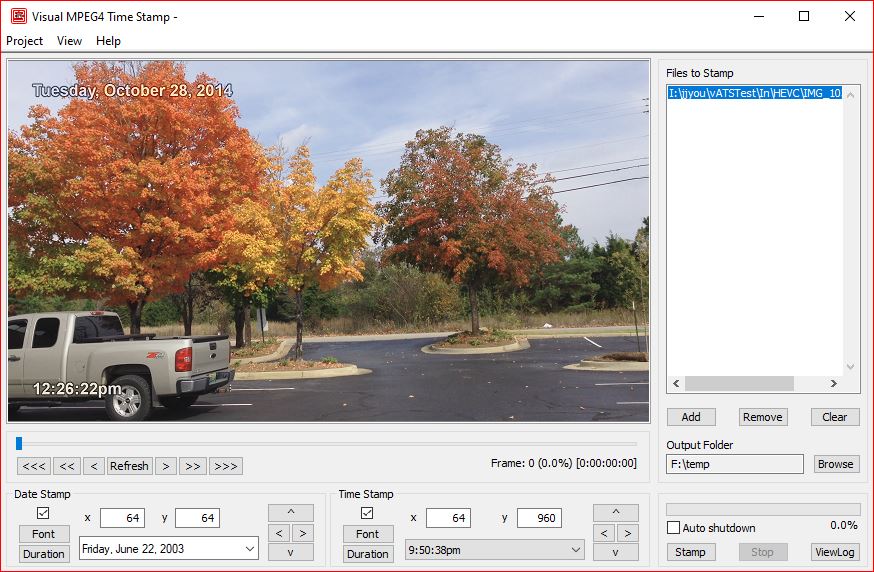The height and width of the screenshot is (572, 874).
Task: Step forward one frame with > button
Action: 166,466
